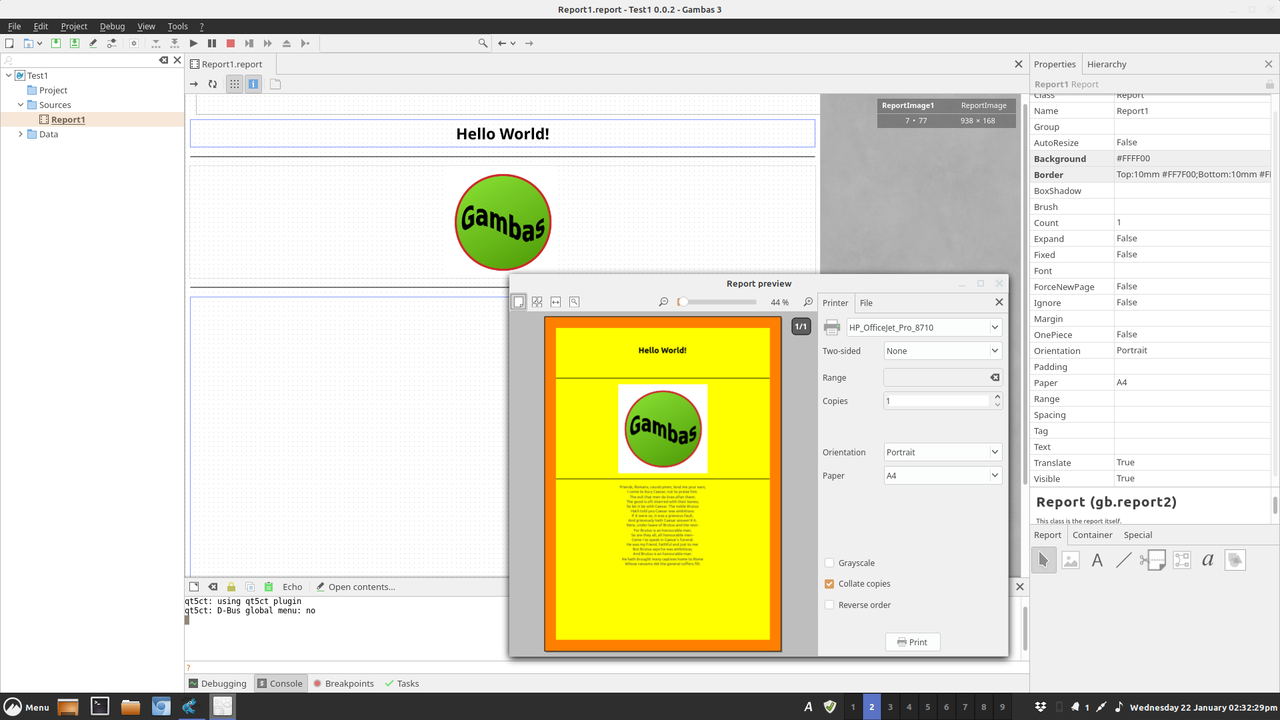Switch to the Hierarchy tab
This screenshot has width=1280, height=720.
1106,64
